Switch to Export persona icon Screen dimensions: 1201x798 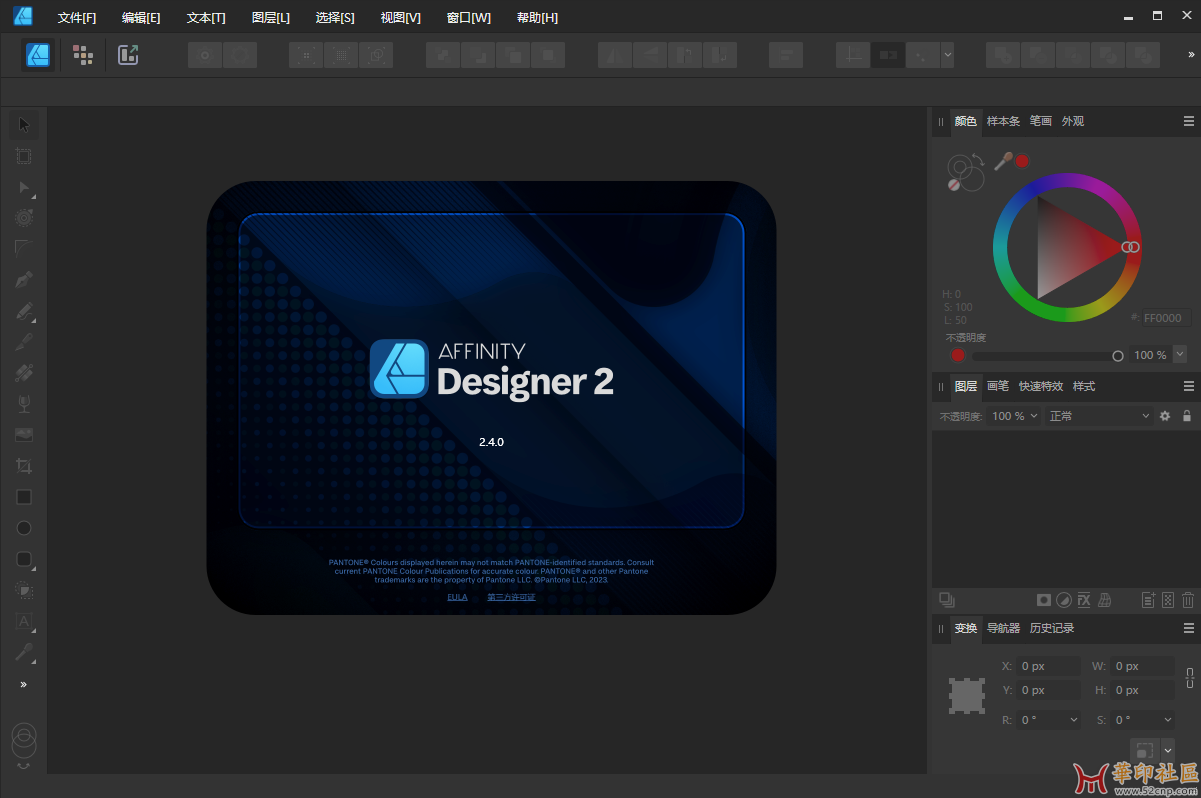[x=128, y=55]
